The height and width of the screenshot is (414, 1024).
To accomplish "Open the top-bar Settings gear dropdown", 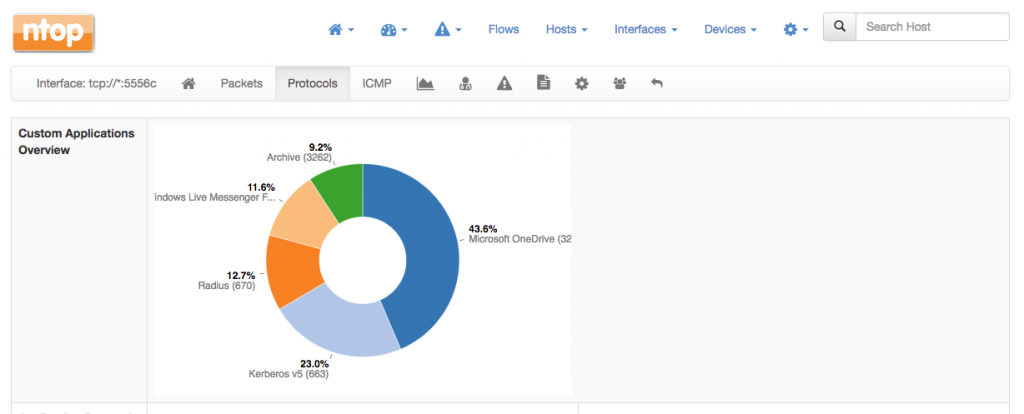I will coord(796,29).
